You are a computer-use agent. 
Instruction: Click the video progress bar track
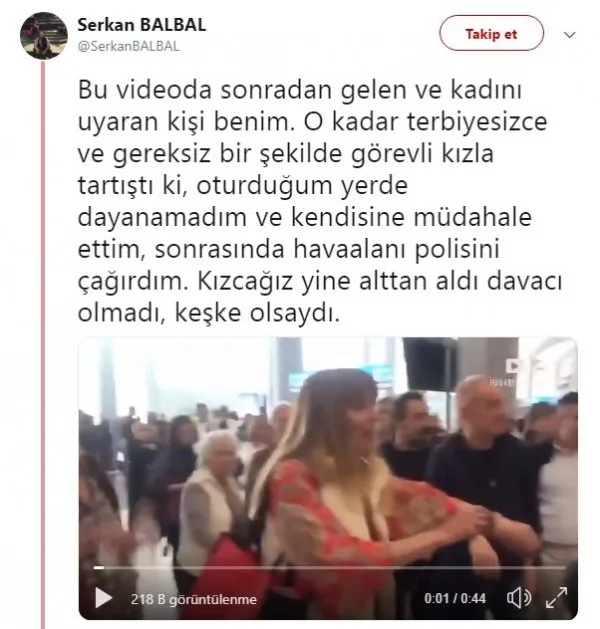[329, 568]
